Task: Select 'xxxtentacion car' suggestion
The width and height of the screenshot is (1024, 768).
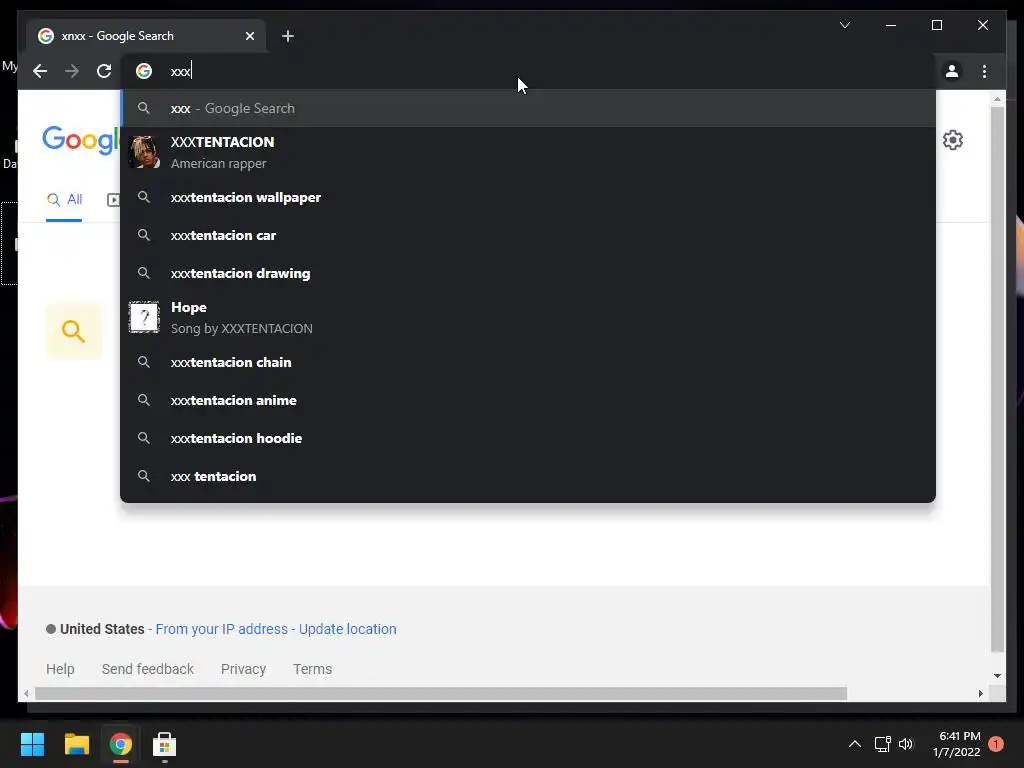Action: click(528, 235)
